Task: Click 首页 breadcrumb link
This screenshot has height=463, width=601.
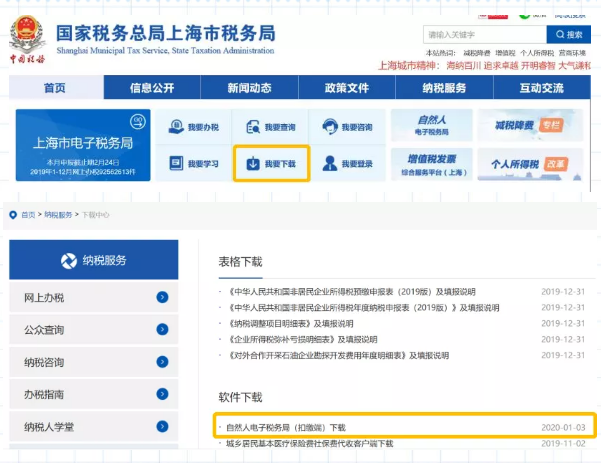Action: [28, 215]
